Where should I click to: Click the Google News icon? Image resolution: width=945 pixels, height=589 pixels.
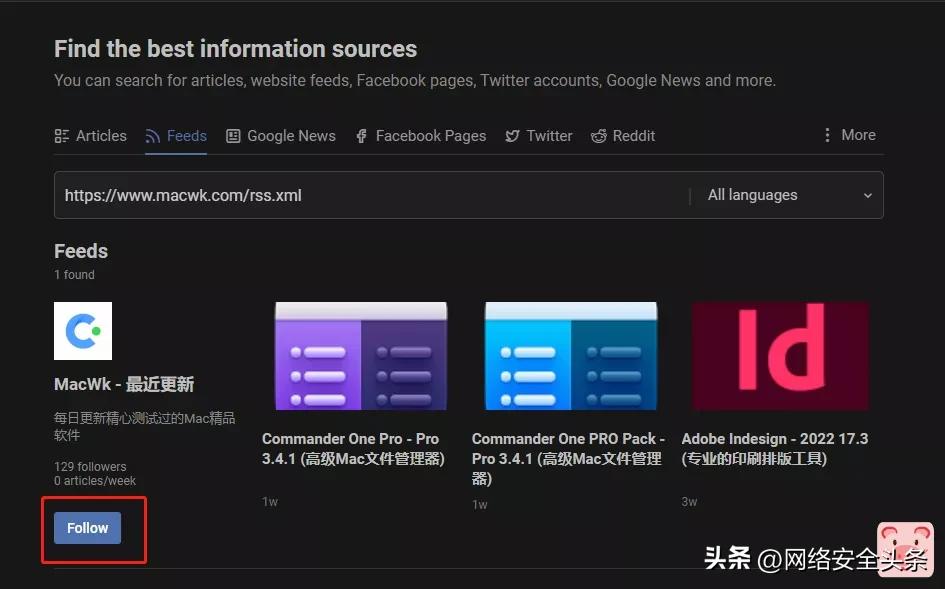pos(233,135)
